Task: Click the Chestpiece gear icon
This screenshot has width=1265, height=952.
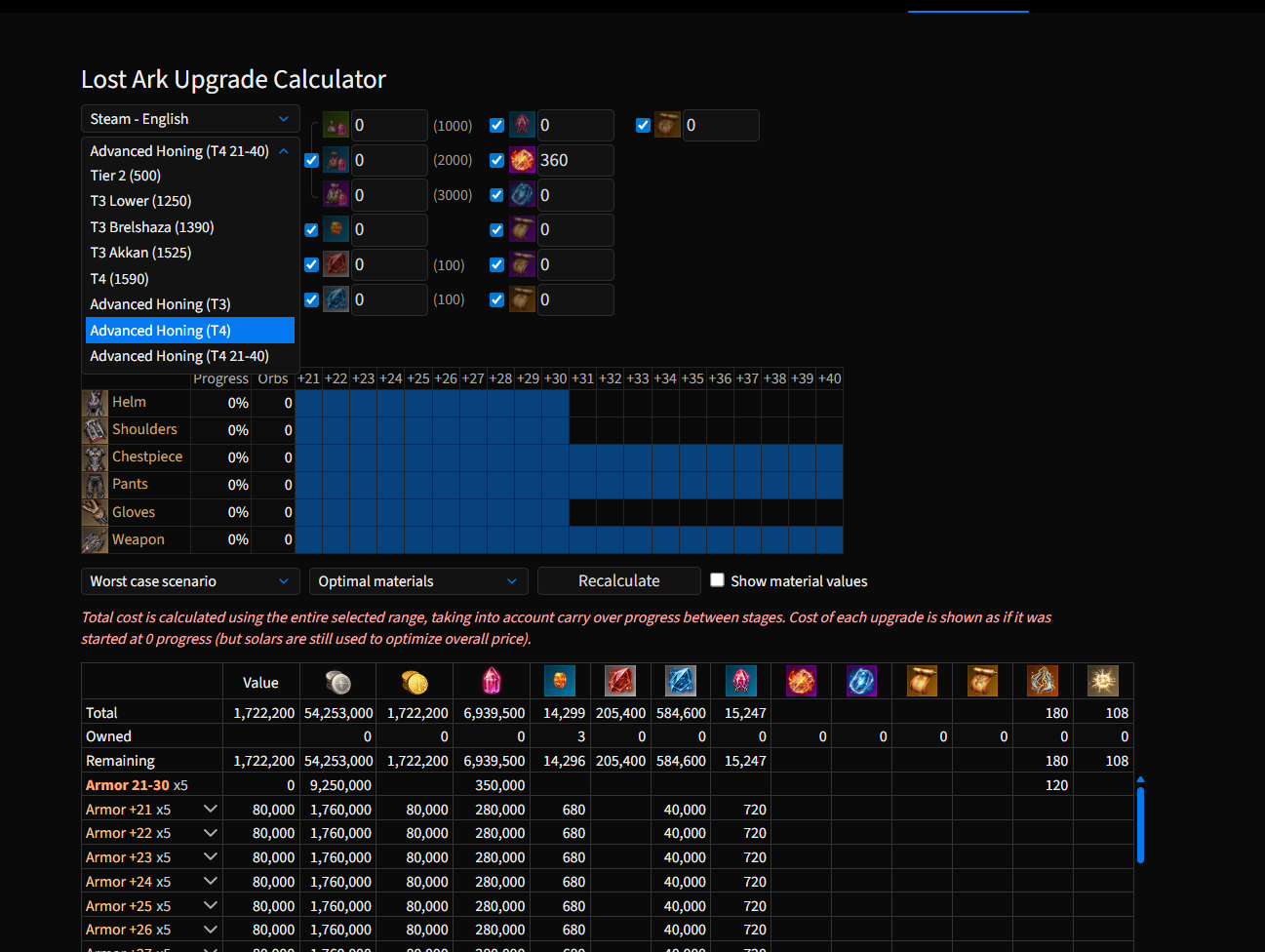Action: tap(95, 457)
